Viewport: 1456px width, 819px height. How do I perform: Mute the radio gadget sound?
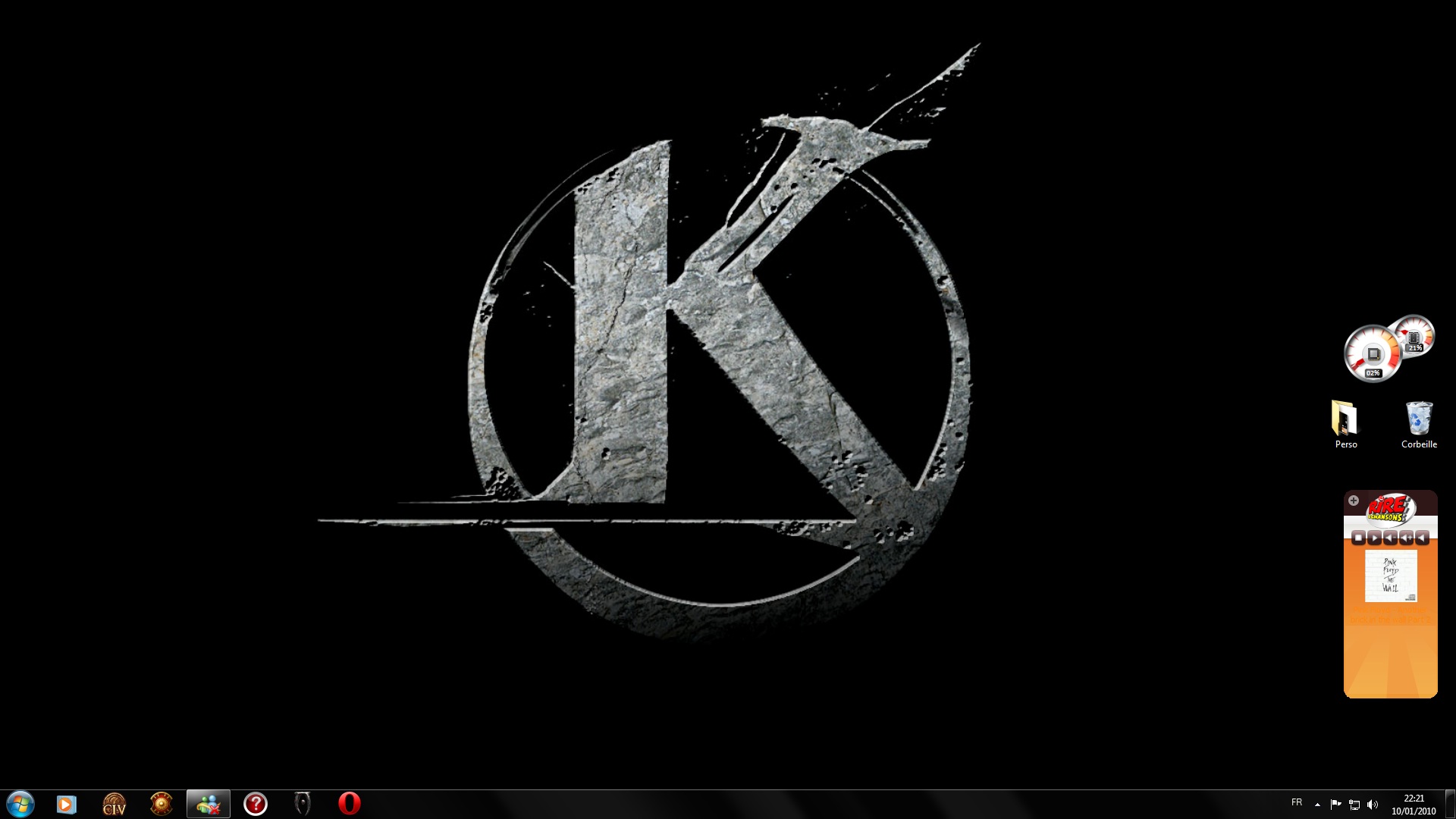click(1422, 538)
